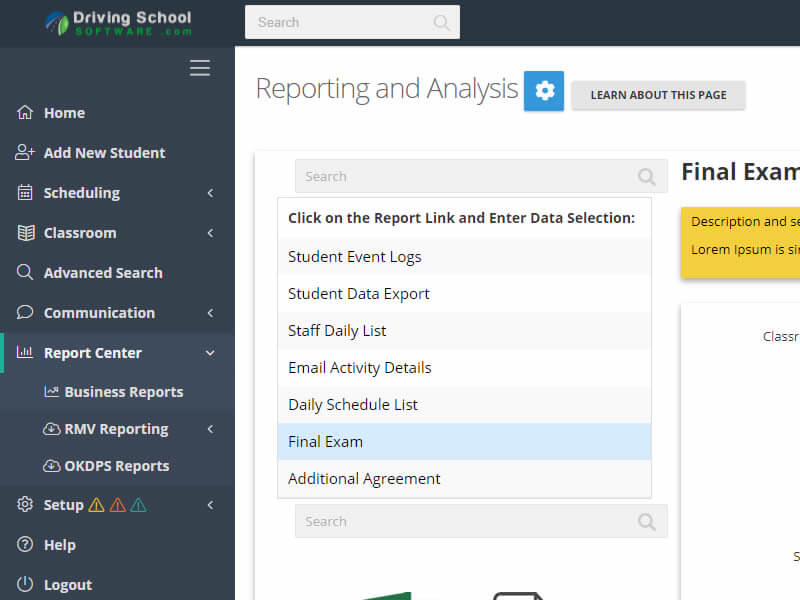Click the blue settings gear icon

pos(544,91)
